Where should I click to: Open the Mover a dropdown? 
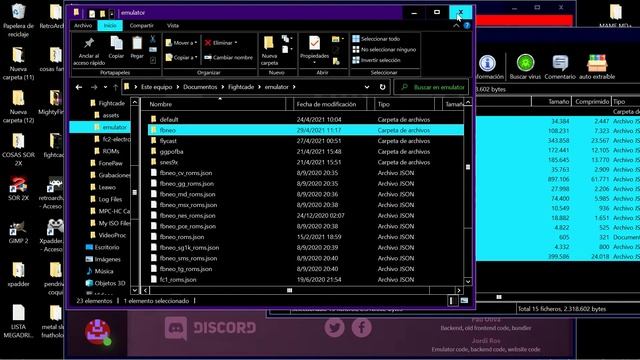click(181, 43)
